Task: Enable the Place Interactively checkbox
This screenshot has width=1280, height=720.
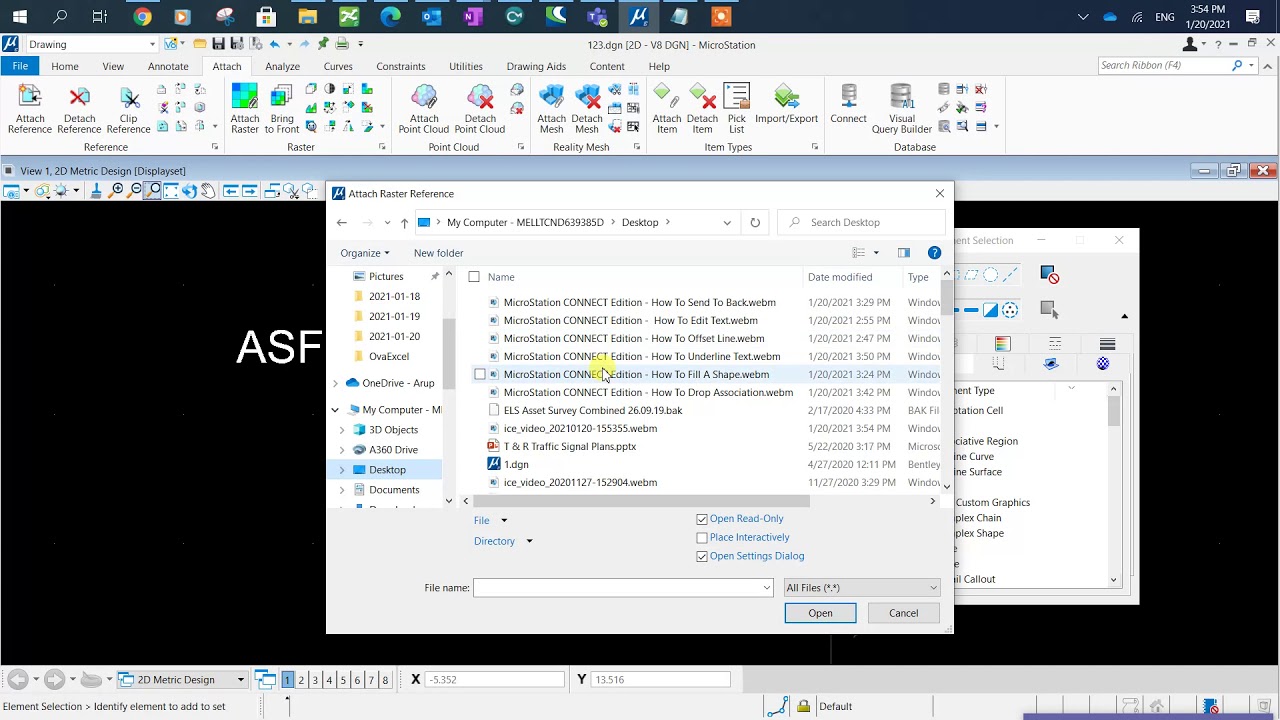Action: tap(702, 538)
